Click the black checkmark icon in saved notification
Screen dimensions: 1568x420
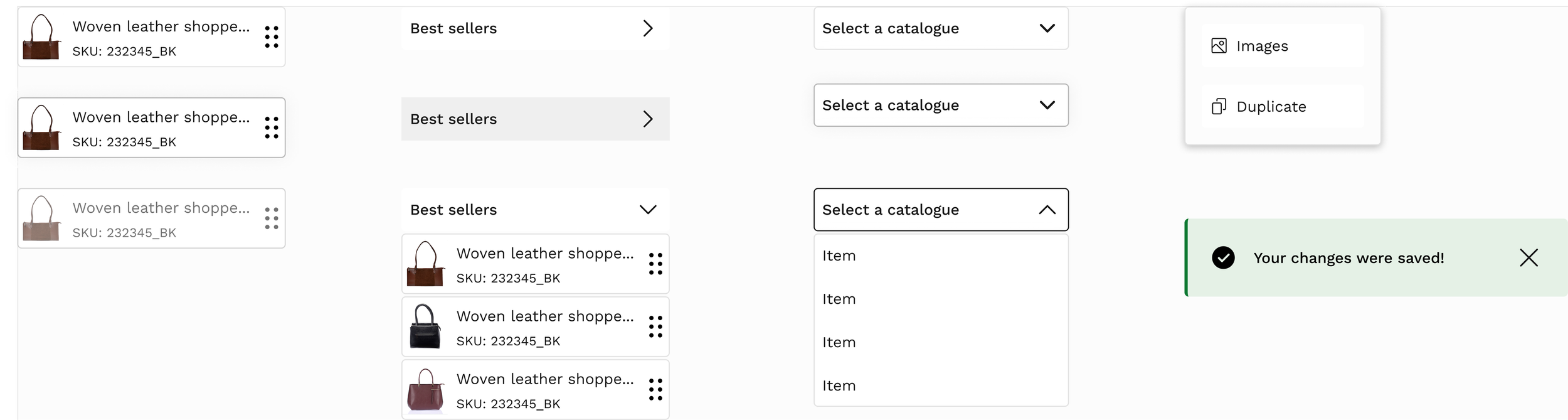[1223, 257]
